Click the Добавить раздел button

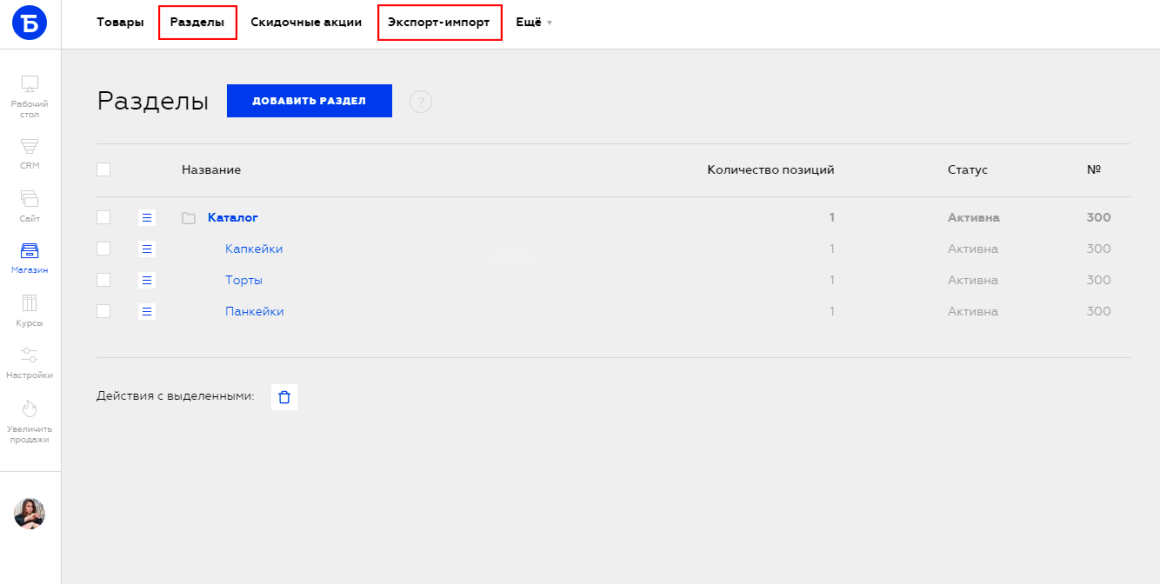pos(309,101)
